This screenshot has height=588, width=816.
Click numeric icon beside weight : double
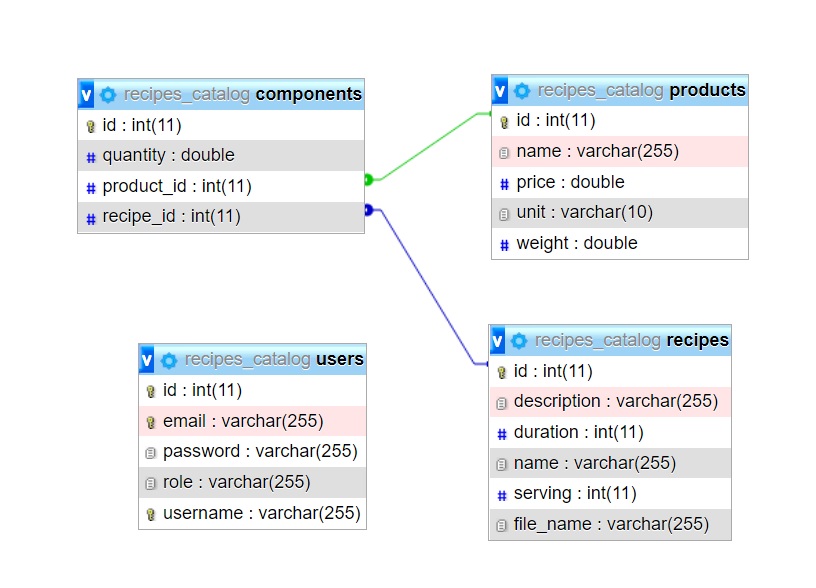[504, 245]
